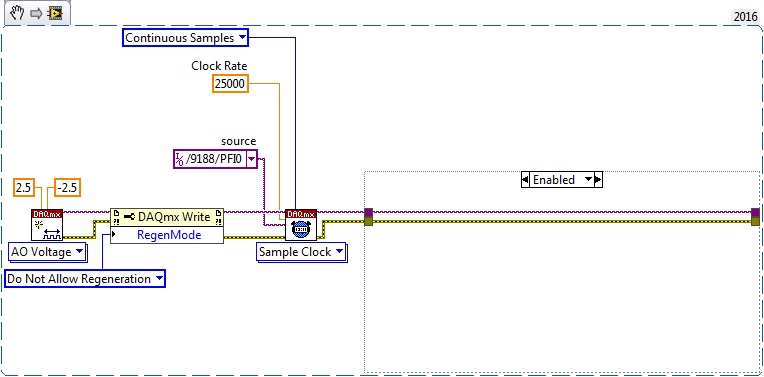This screenshot has width=764, height=377.
Task: Open the Sample Clock polymorphic selector
Action: [x=302, y=252]
